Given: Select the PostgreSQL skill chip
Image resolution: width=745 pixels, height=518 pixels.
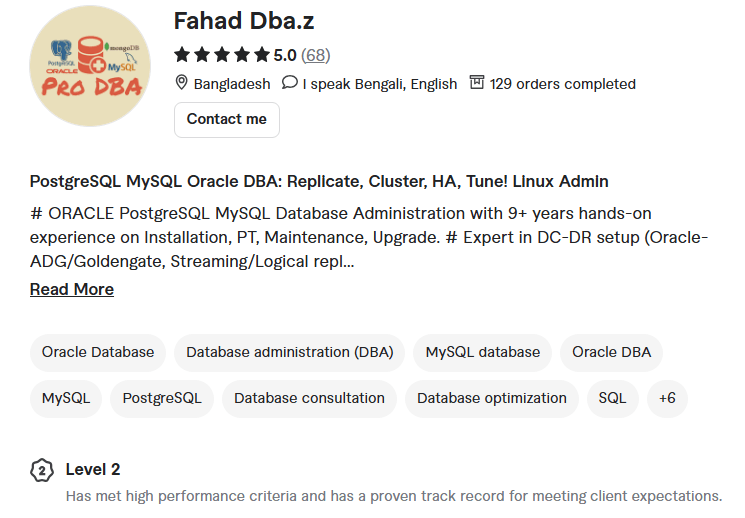Looking at the screenshot, I should point(162,398).
